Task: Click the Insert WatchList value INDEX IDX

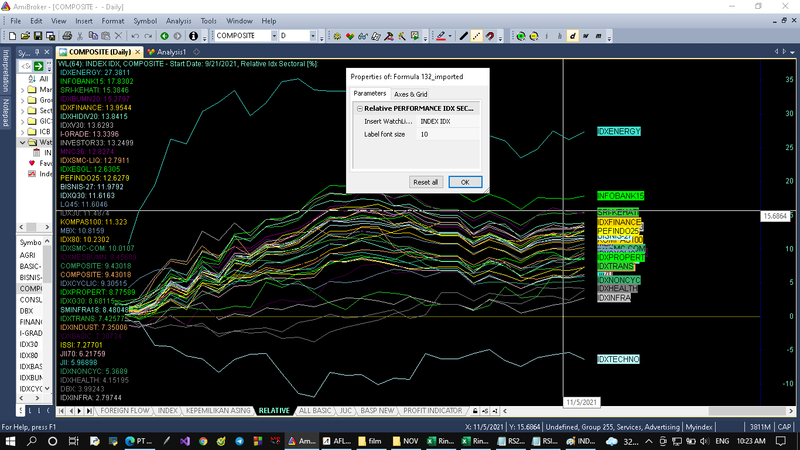Action: tap(448, 121)
